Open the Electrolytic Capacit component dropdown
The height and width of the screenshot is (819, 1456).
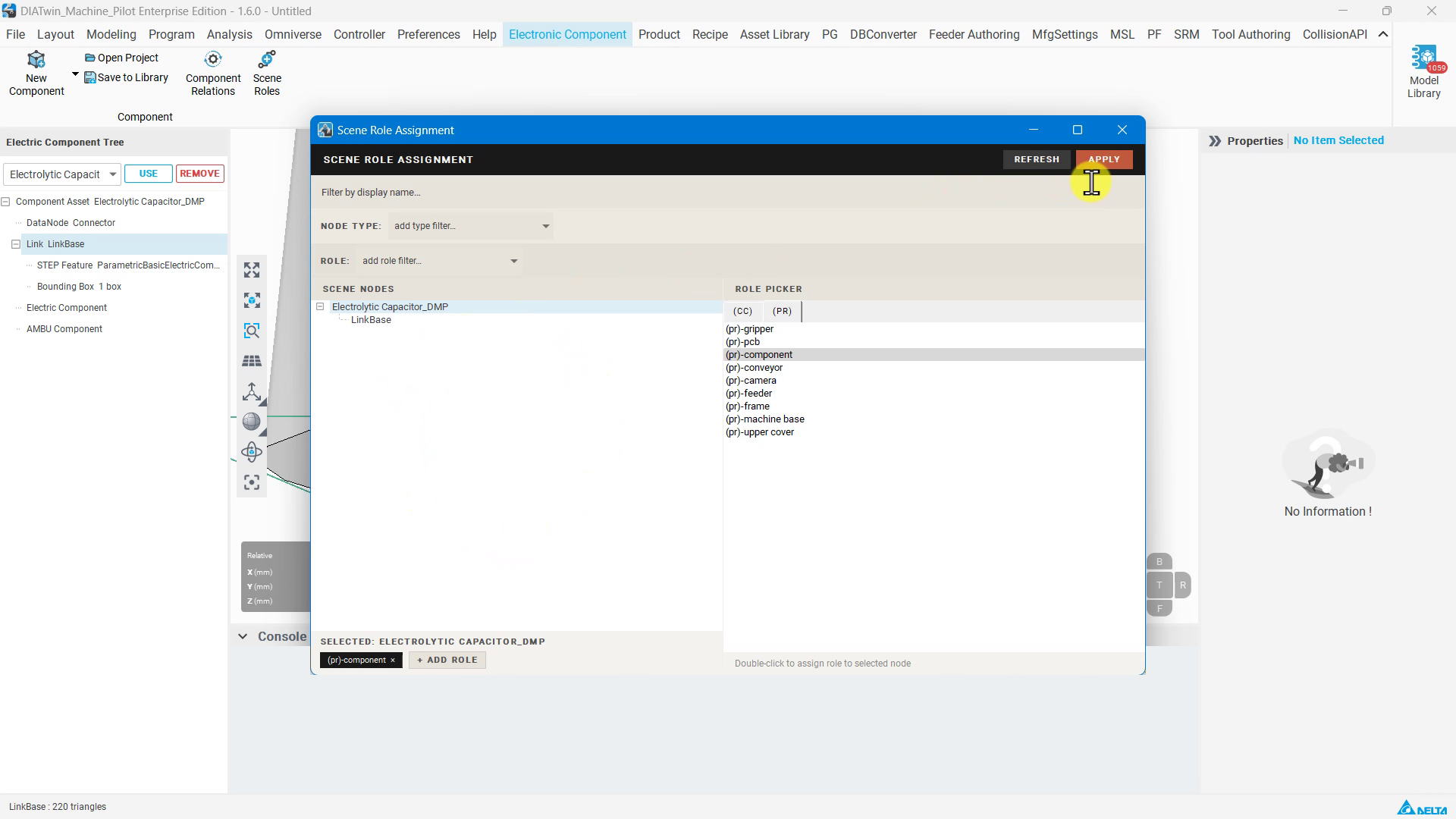click(113, 174)
